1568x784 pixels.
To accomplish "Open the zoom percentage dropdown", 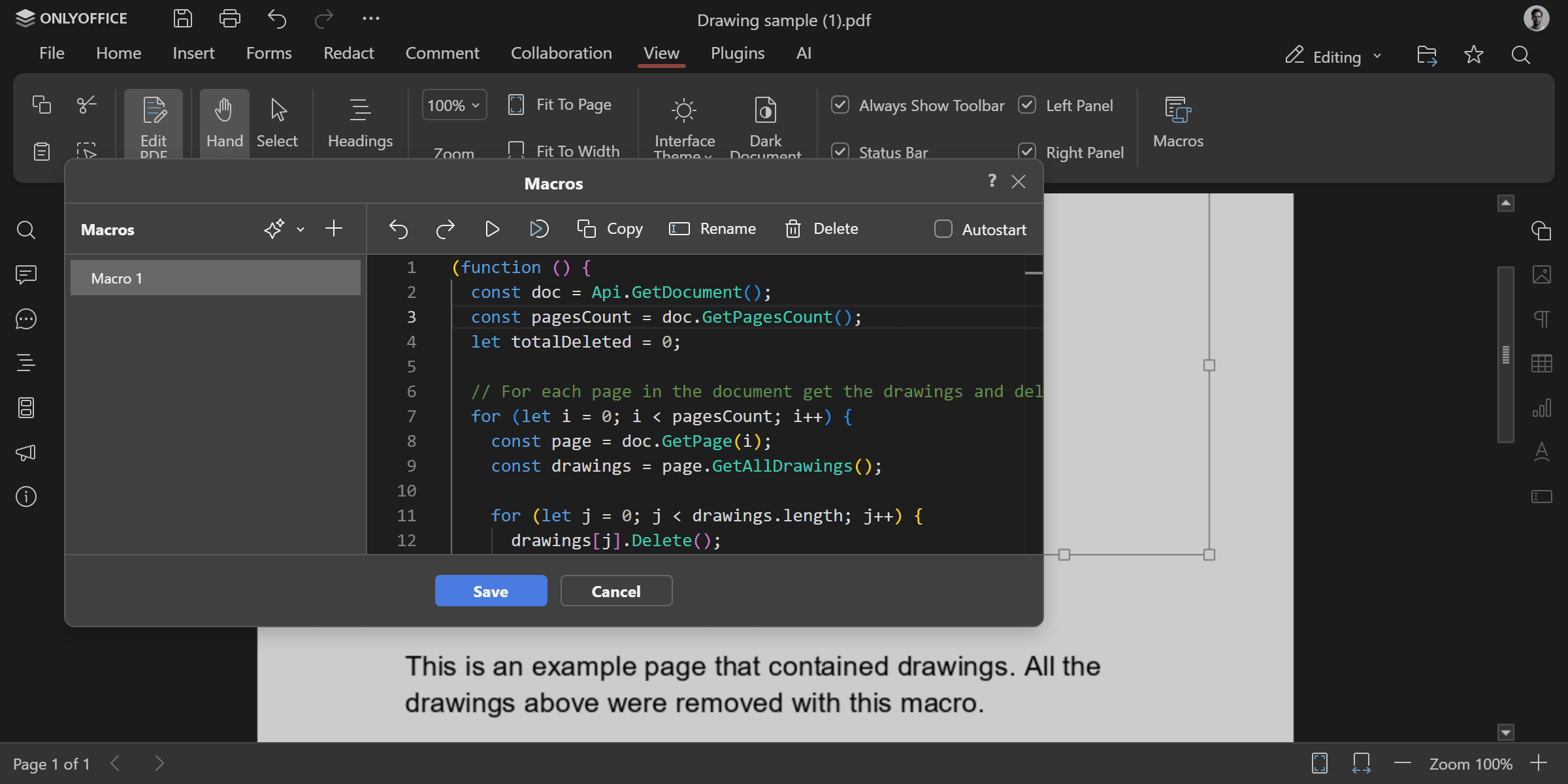I will [453, 105].
